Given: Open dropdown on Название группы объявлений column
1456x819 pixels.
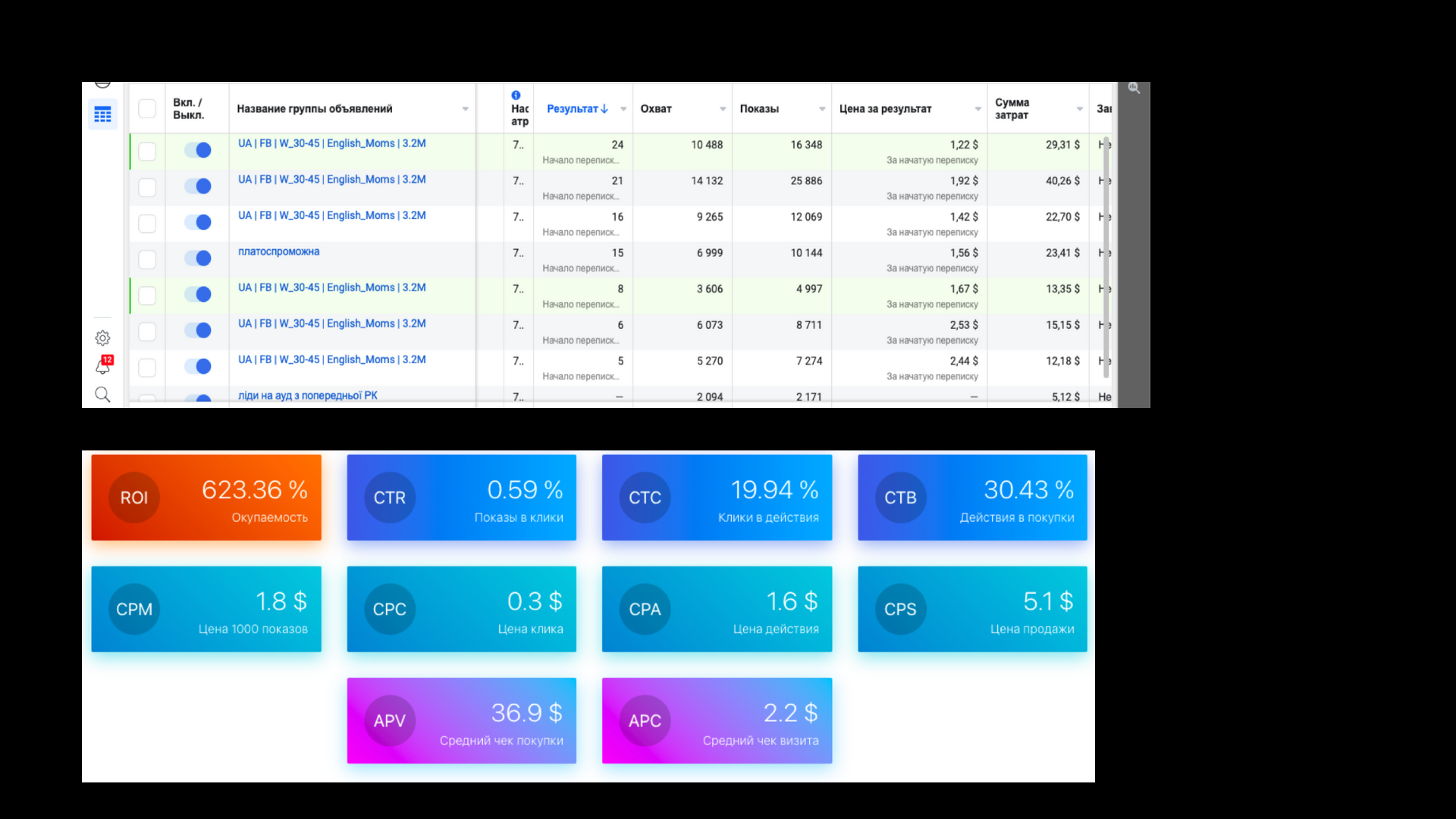Looking at the screenshot, I should [466, 109].
